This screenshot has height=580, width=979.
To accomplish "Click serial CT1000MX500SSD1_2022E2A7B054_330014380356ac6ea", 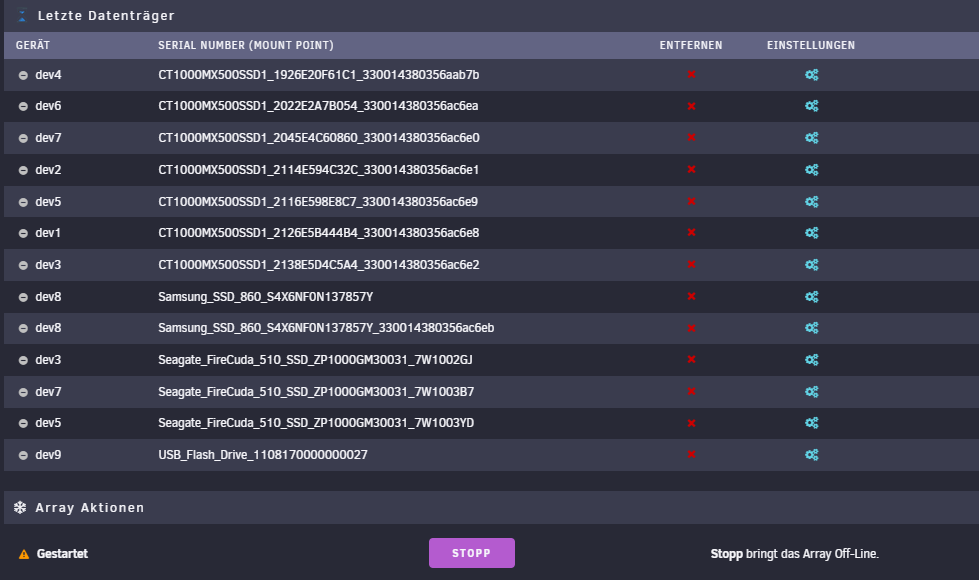I will [318, 106].
